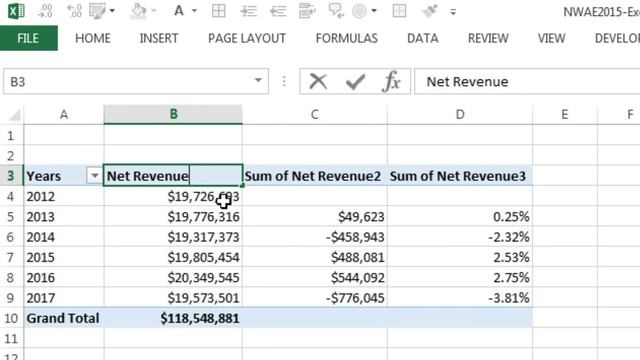
Task: Click the $19,776,316 revenue cell
Action: (173, 217)
